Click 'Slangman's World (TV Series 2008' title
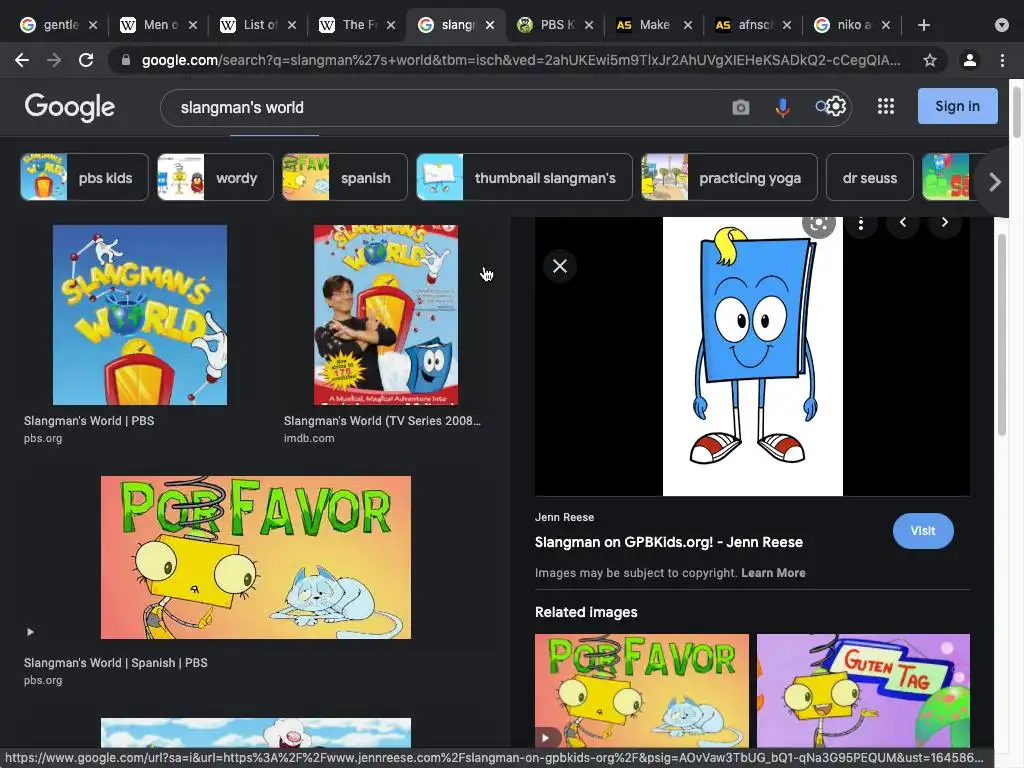Screen dimensions: 1024x768 [x=381, y=421]
